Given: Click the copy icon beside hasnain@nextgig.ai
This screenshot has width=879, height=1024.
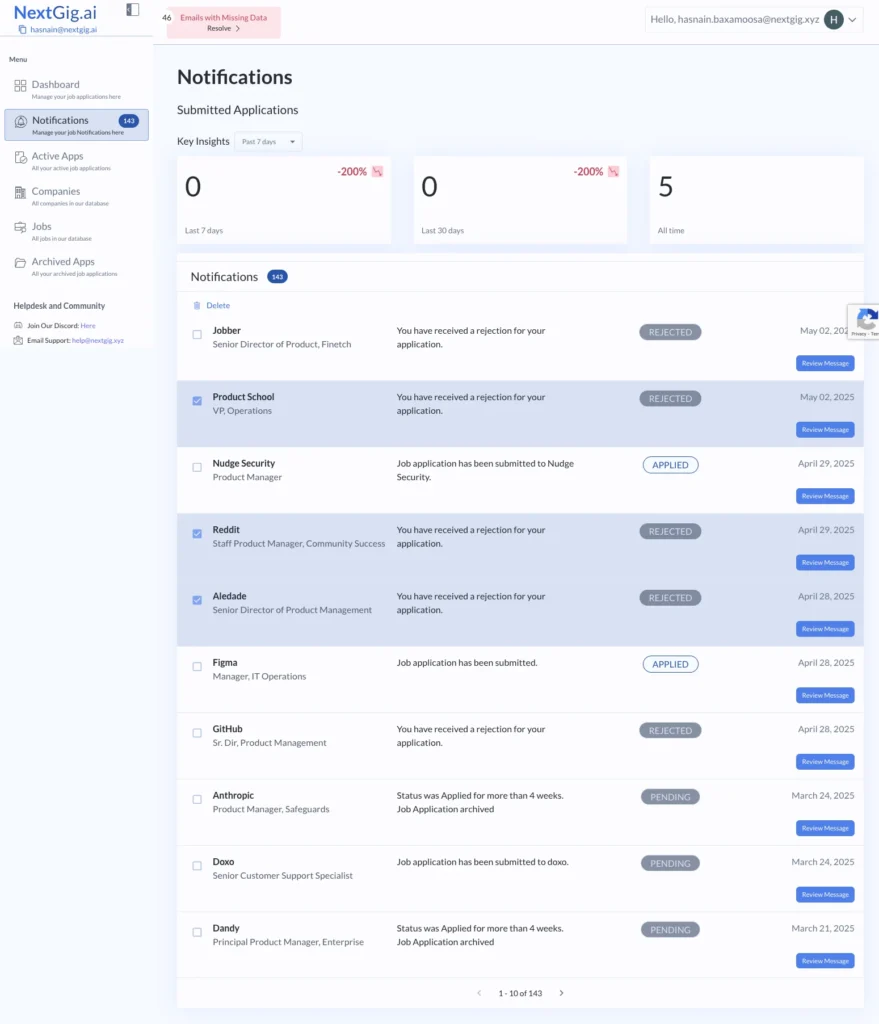Looking at the screenshot, I should point(22,29).
